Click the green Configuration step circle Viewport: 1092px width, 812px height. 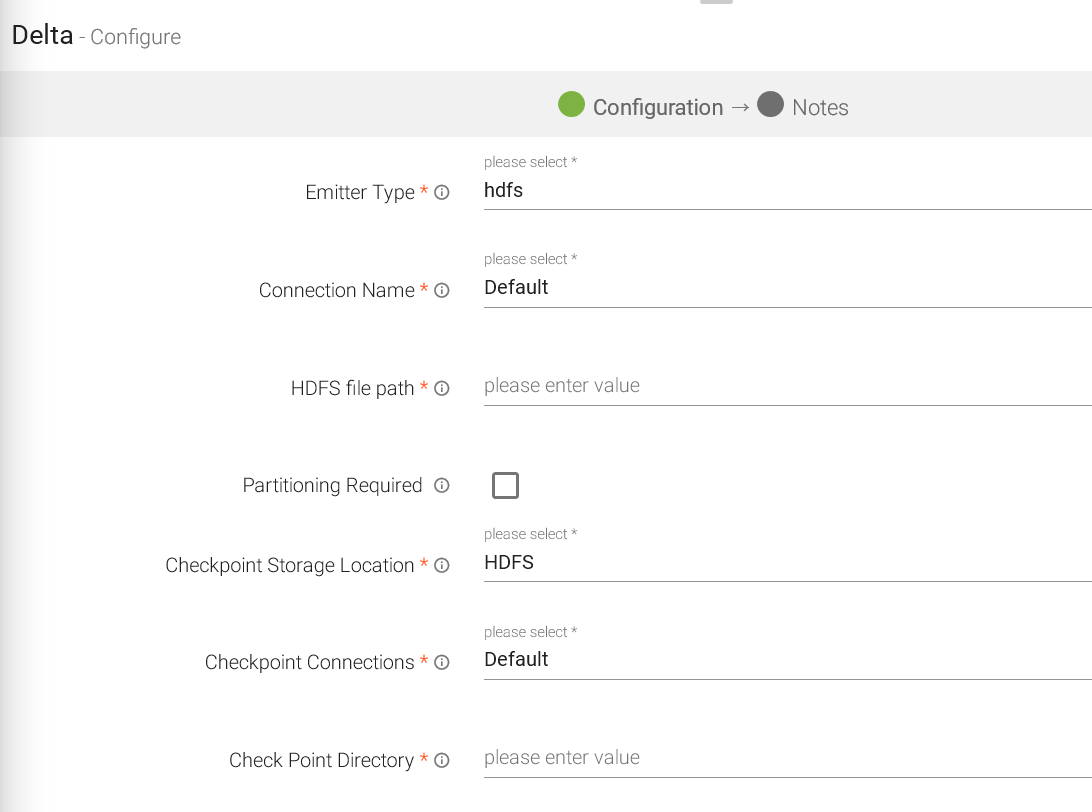(571, 105)
